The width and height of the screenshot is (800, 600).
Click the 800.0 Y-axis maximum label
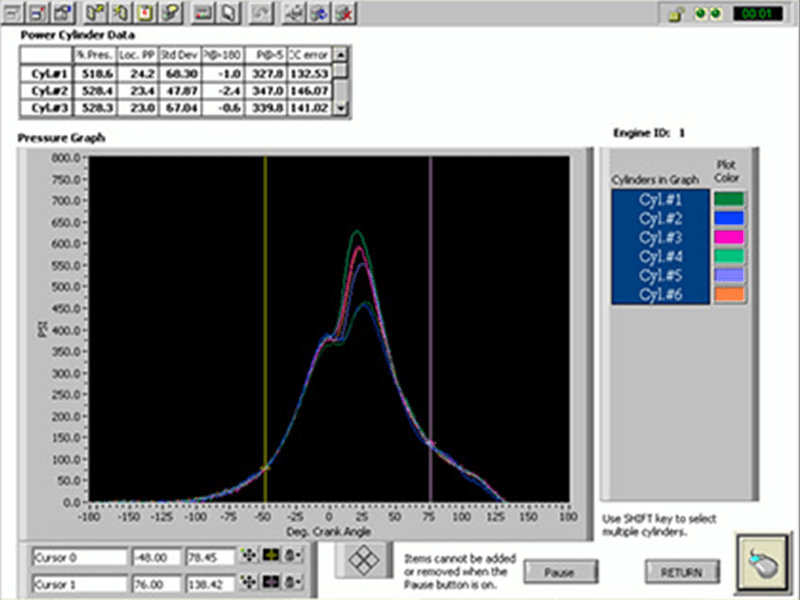[x=66, y=158]
